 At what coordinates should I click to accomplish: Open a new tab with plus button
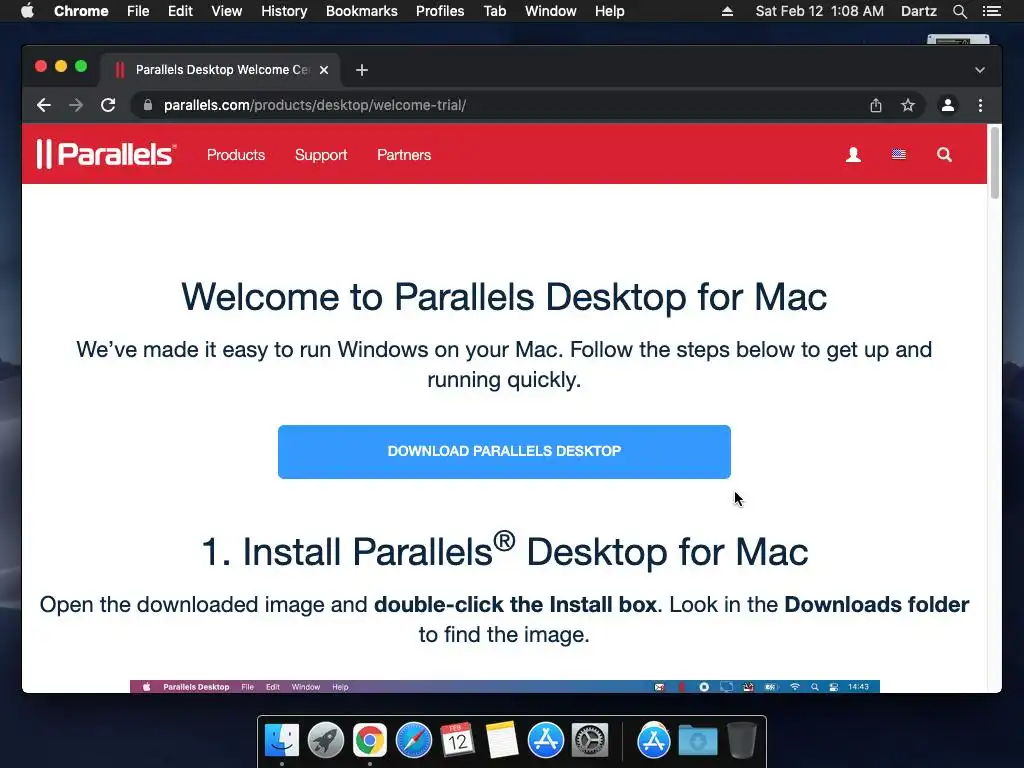click(x=362, y=70)
